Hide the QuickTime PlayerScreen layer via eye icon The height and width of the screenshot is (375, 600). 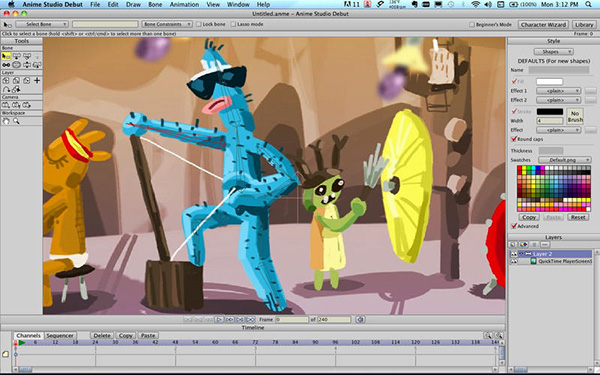click(514, 261)
